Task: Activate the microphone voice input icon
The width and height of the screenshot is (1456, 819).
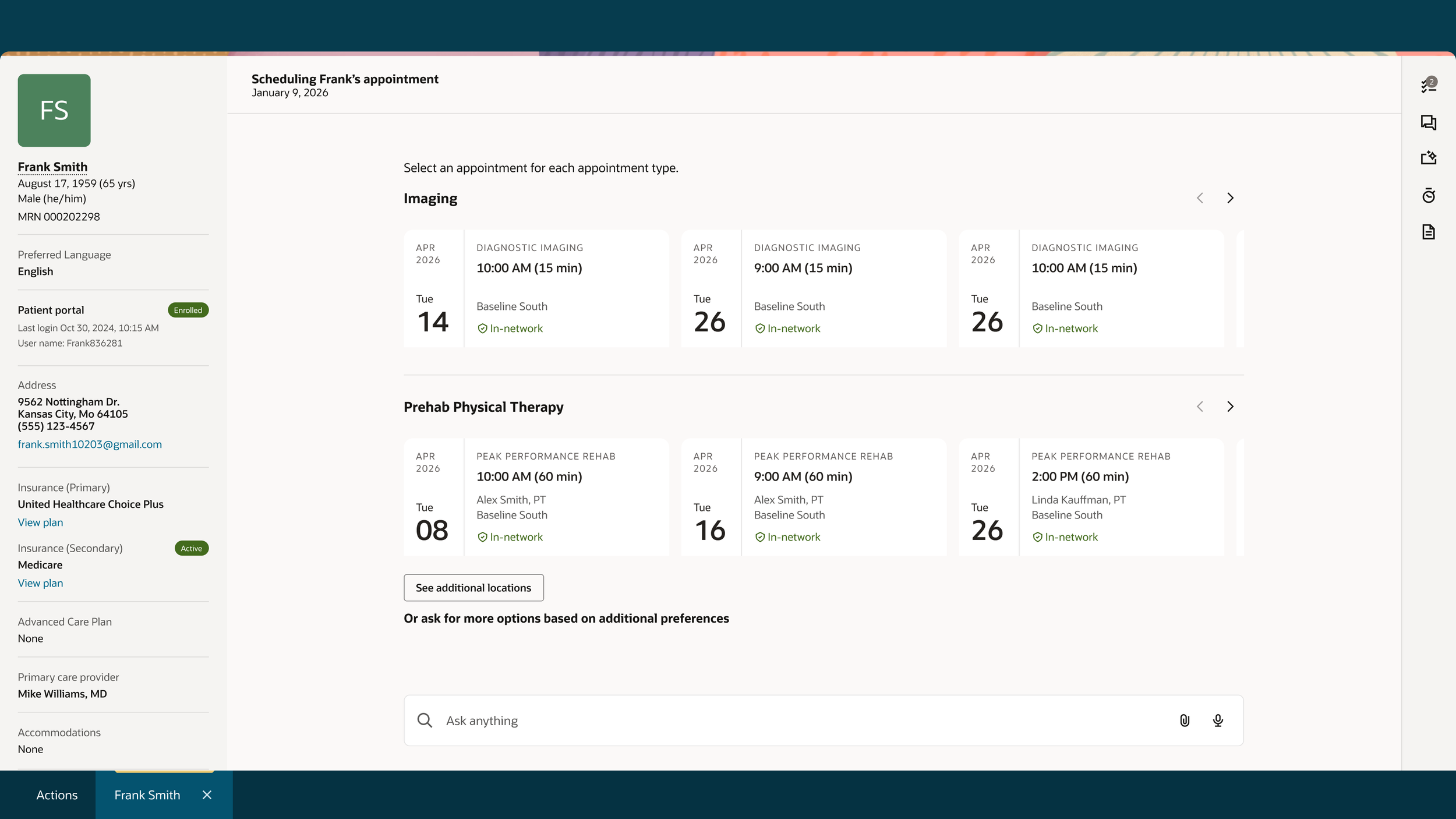Action: [x=1218, y=721]
